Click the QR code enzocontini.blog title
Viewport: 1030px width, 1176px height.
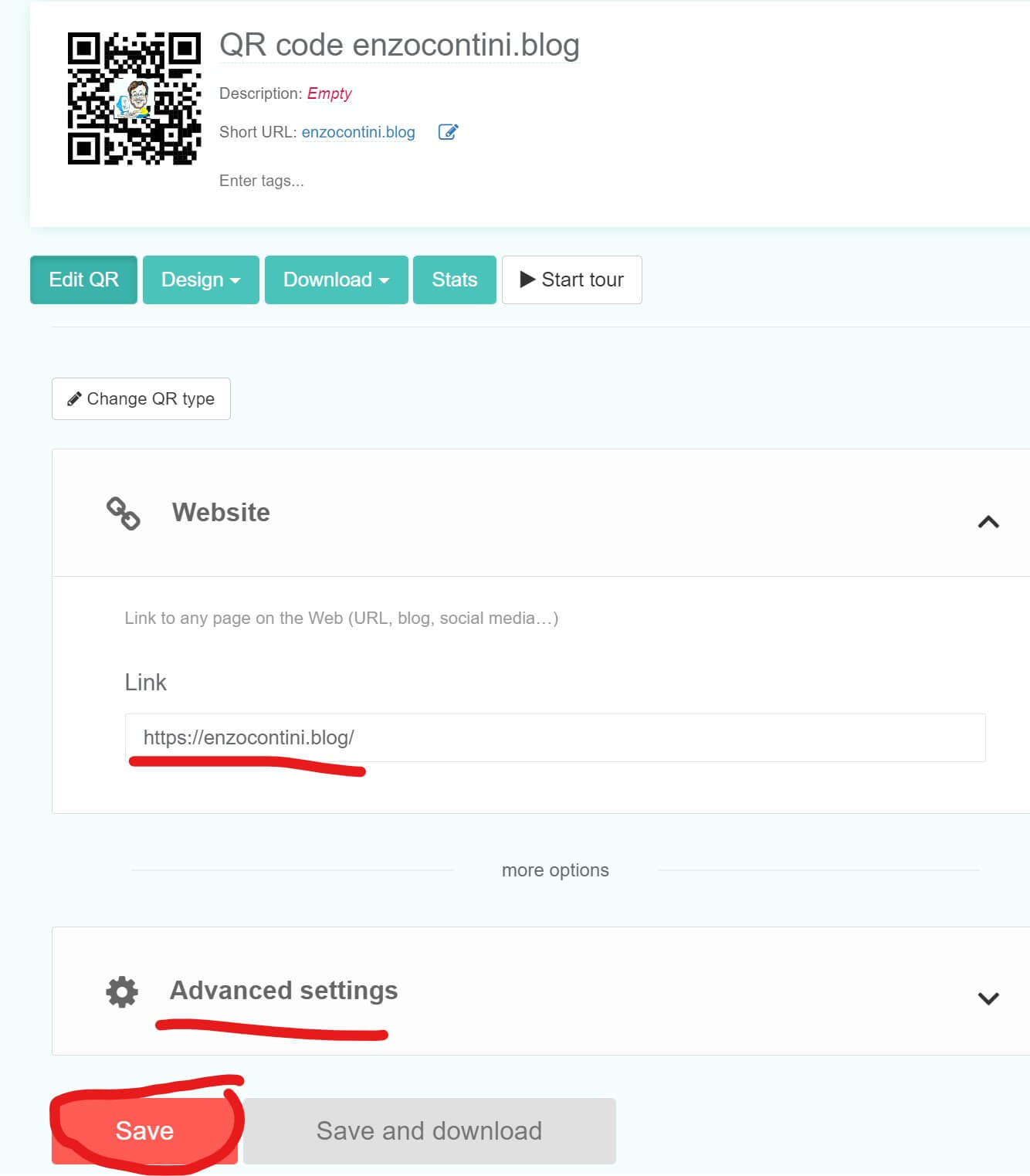pyautogui.click(x=399, y=46)
